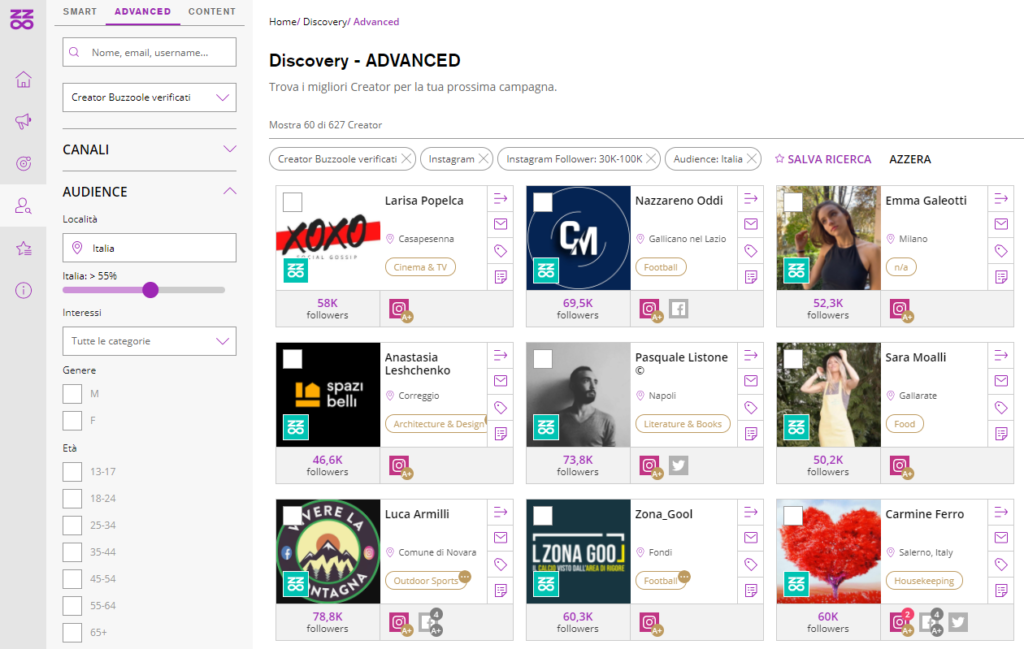This screenshot has height=649, width=1024.
Task: Add a tag to Larisa Popelca
Action: (x=501, y=251)
